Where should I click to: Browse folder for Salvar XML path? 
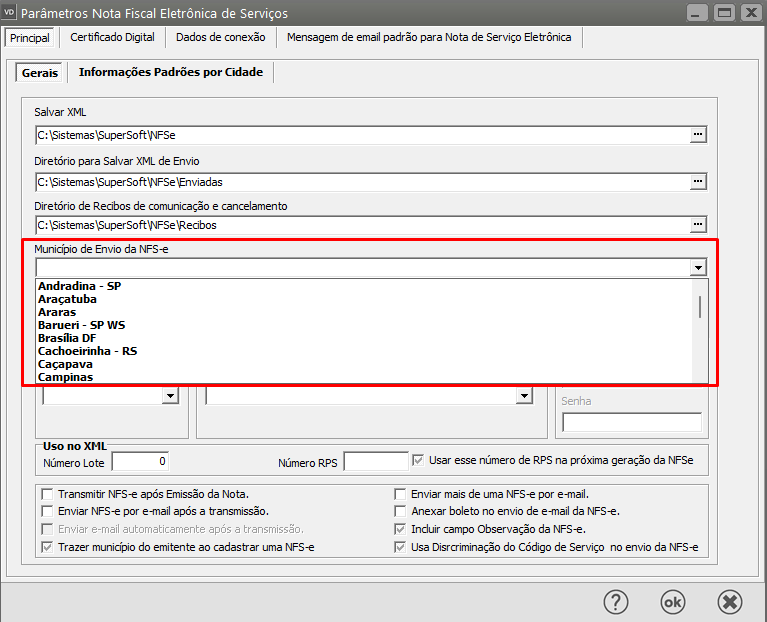coord(698,133)
